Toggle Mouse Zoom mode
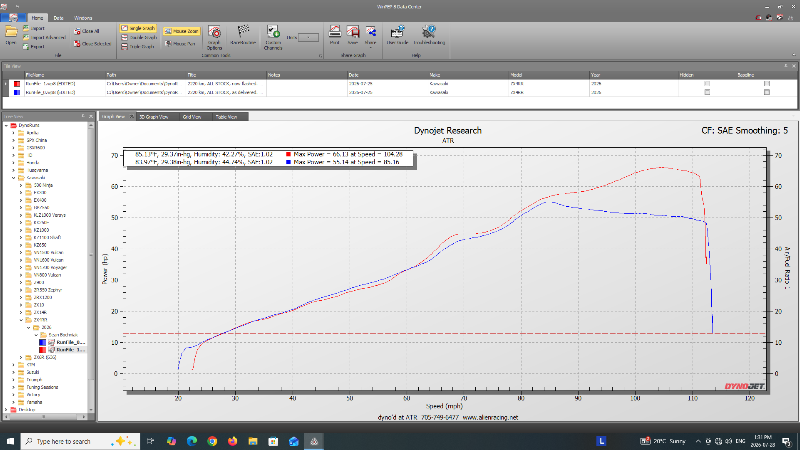Image resolution: width=800 pixels, height=450 pixels. 182,31
